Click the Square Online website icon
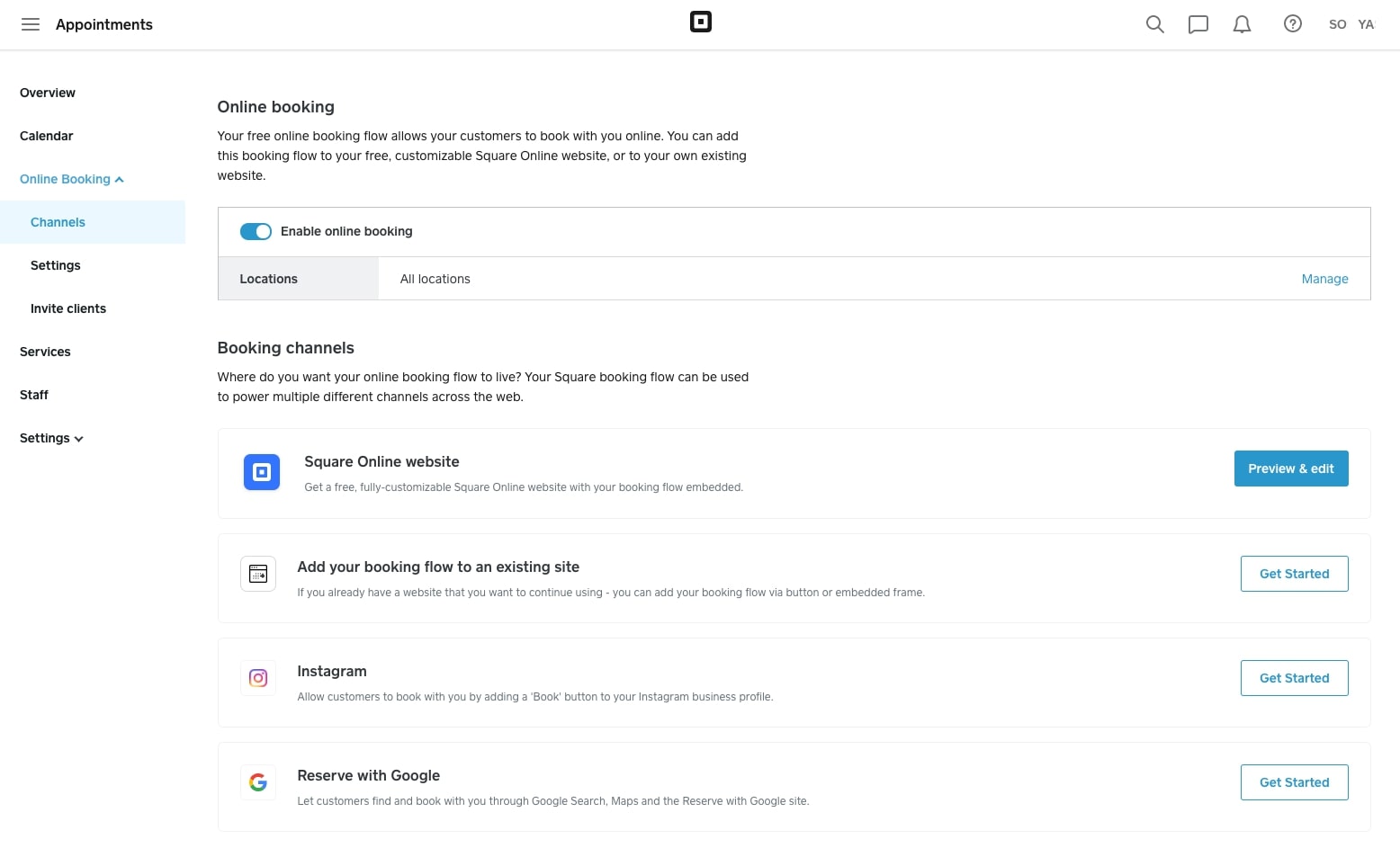 point(261,471)
